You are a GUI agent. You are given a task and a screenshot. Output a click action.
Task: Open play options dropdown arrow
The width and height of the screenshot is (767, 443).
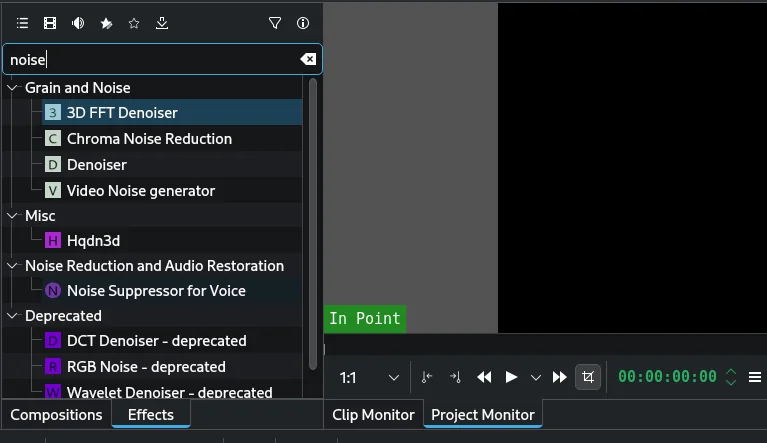[x=536, y=377]
